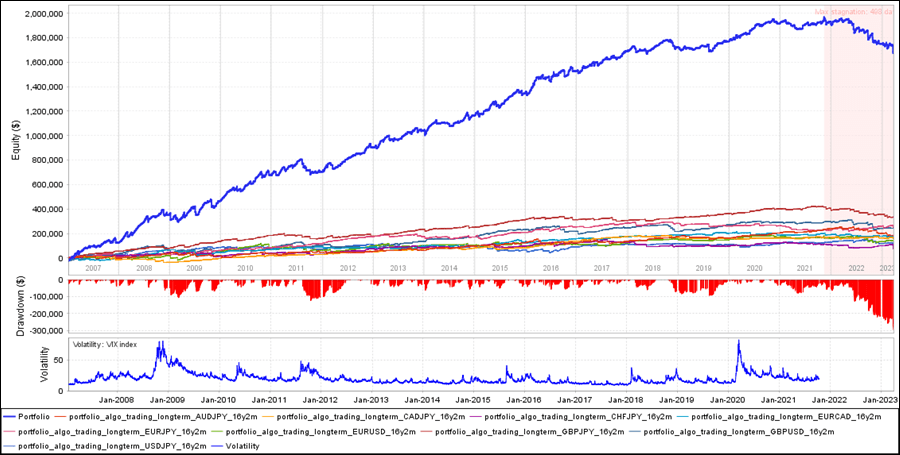Toggle the CADJPY series in the legend
900x455 pixels.
click(x=374, y=416)
